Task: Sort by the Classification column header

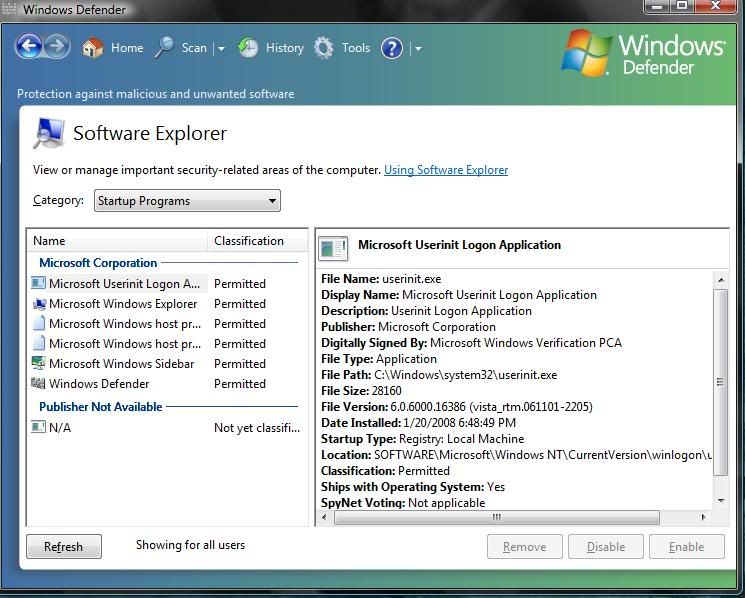Action: coord(258,241)
